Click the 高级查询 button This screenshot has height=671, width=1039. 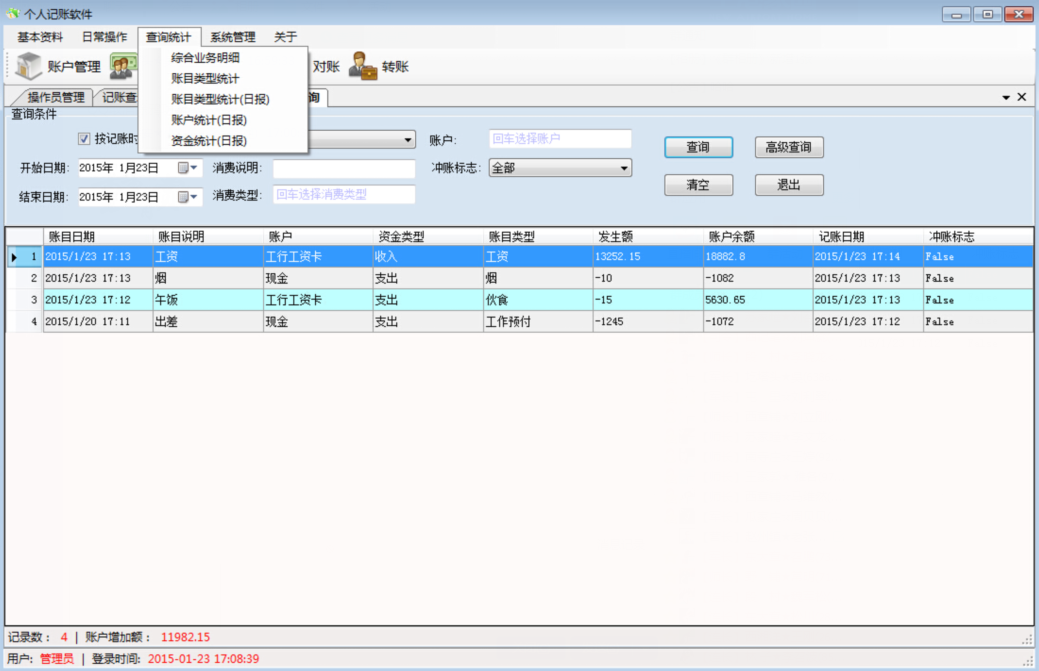tap(789, 147)
